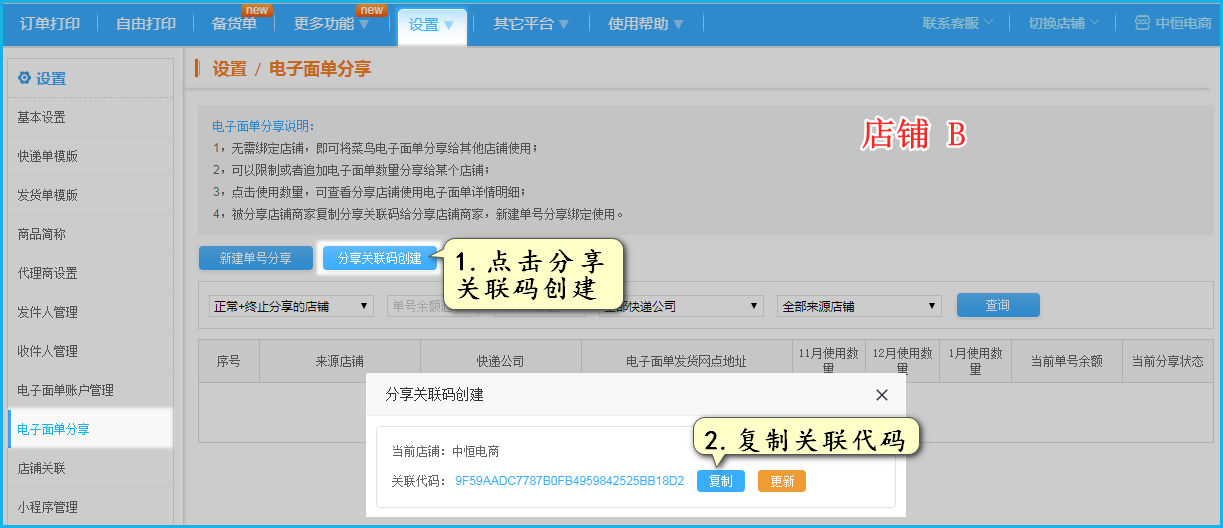The height and width of the screenshot is (528, 1223).
Task: Go to the 订单打印 tab
Action: pos(50,24)
